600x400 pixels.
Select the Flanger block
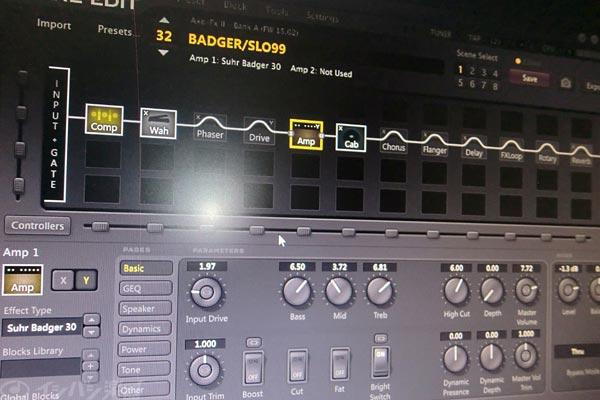(x=434, y=144)
